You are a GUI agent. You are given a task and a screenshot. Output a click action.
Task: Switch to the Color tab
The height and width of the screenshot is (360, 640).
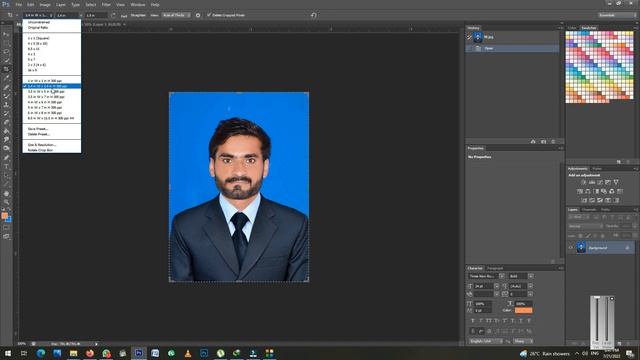click(572, 28)
